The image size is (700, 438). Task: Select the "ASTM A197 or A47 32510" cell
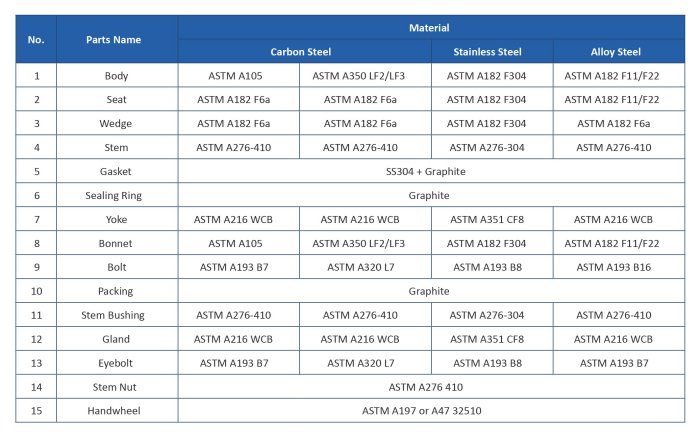(x=428, y=410)
